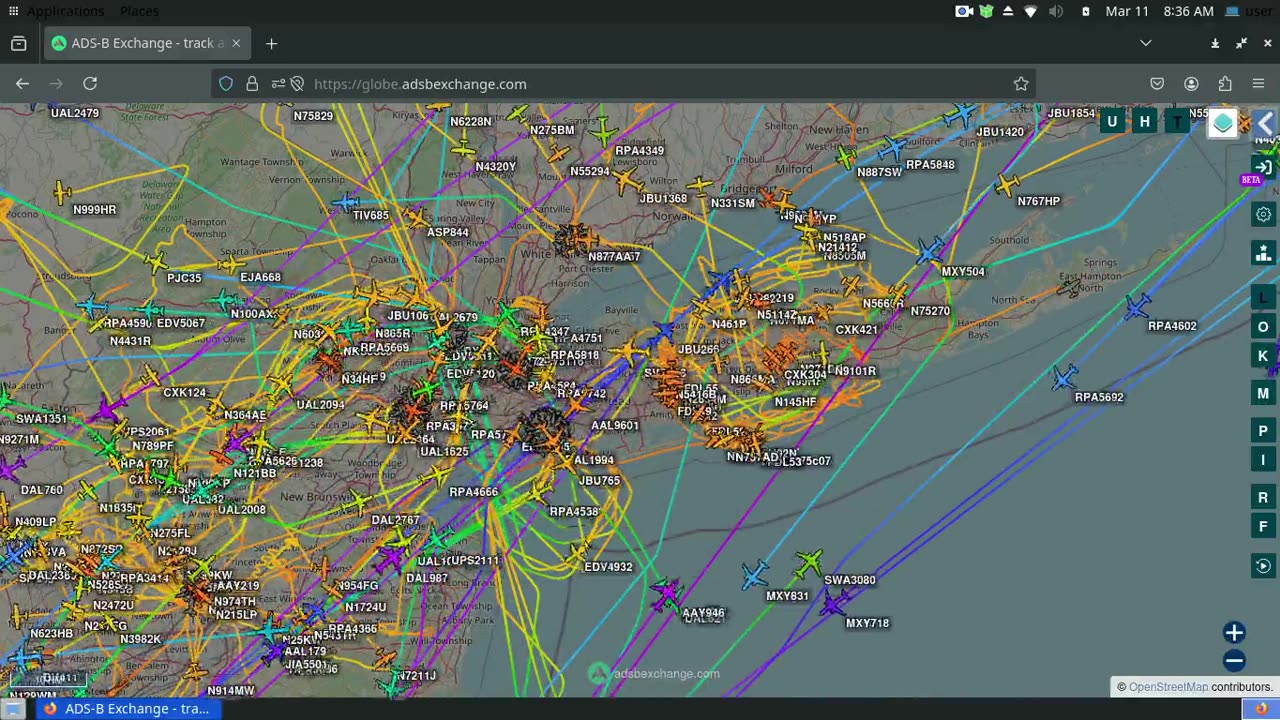Toggle the K map option button
Screen dimensions: 1280x720
click(1263, 356)
